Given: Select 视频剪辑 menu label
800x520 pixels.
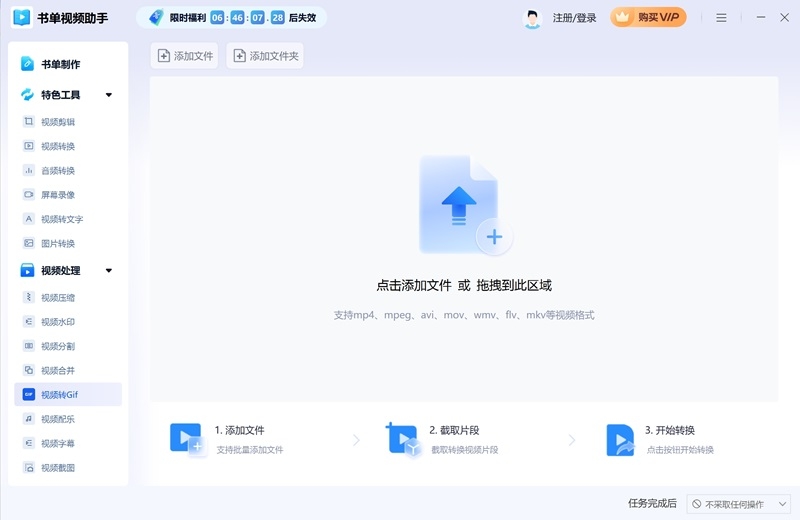Looking at the screenshot, I should point(58,122).
